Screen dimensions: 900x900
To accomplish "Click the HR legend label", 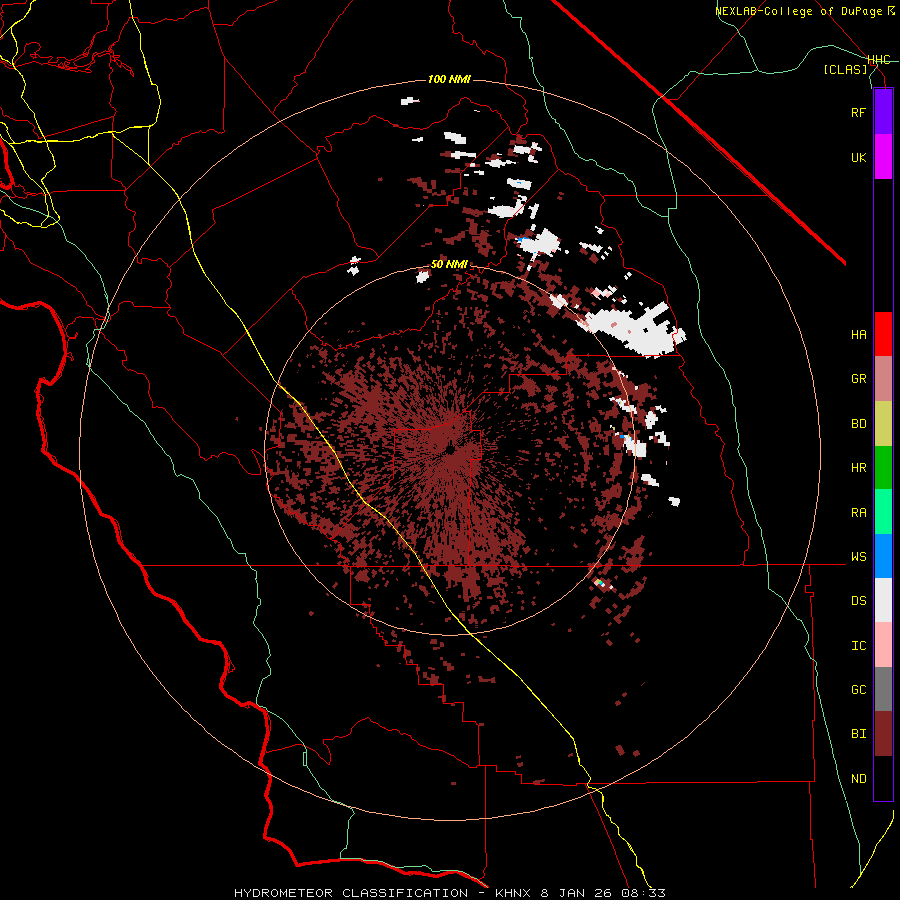I will (859, 468).
